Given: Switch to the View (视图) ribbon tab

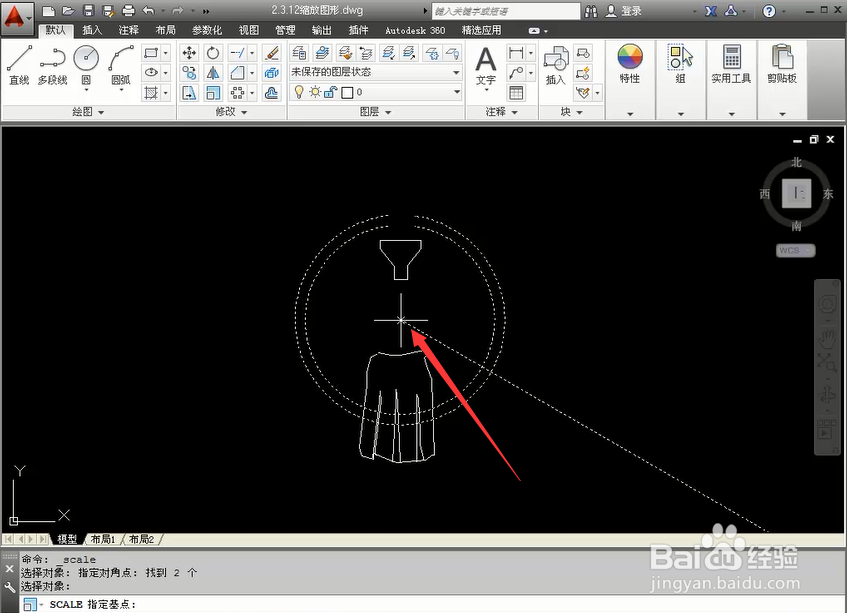Looking at the screenshot, I should [x=249, y=30].
